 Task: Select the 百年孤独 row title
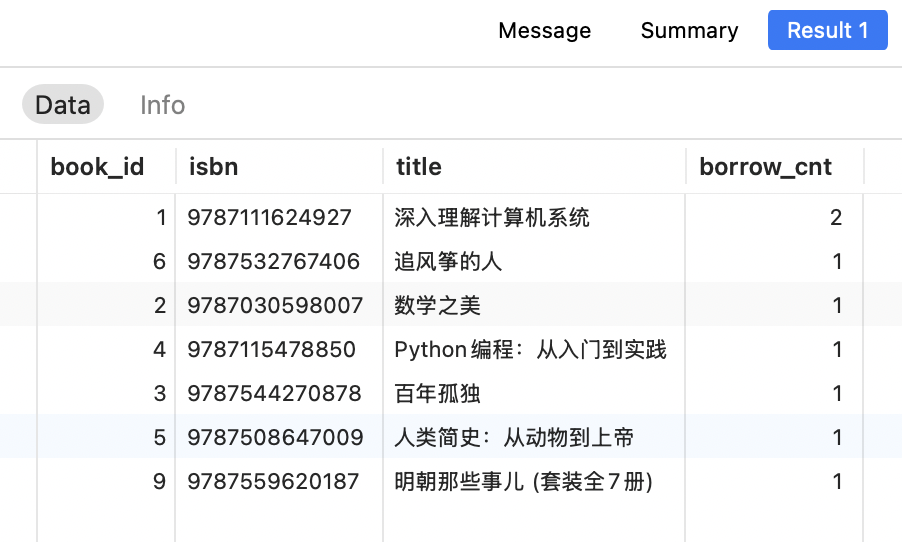tap(438, 393)
